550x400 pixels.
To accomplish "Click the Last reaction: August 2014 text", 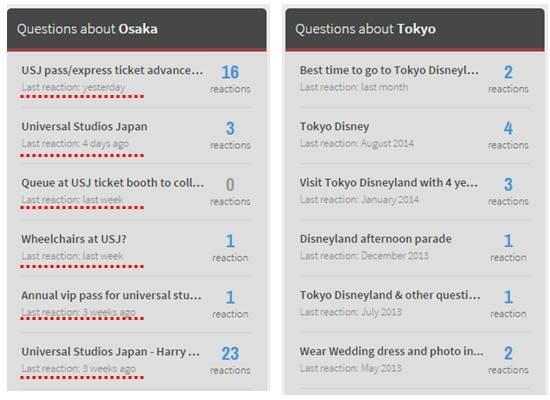I will click(x=357, y=143).
